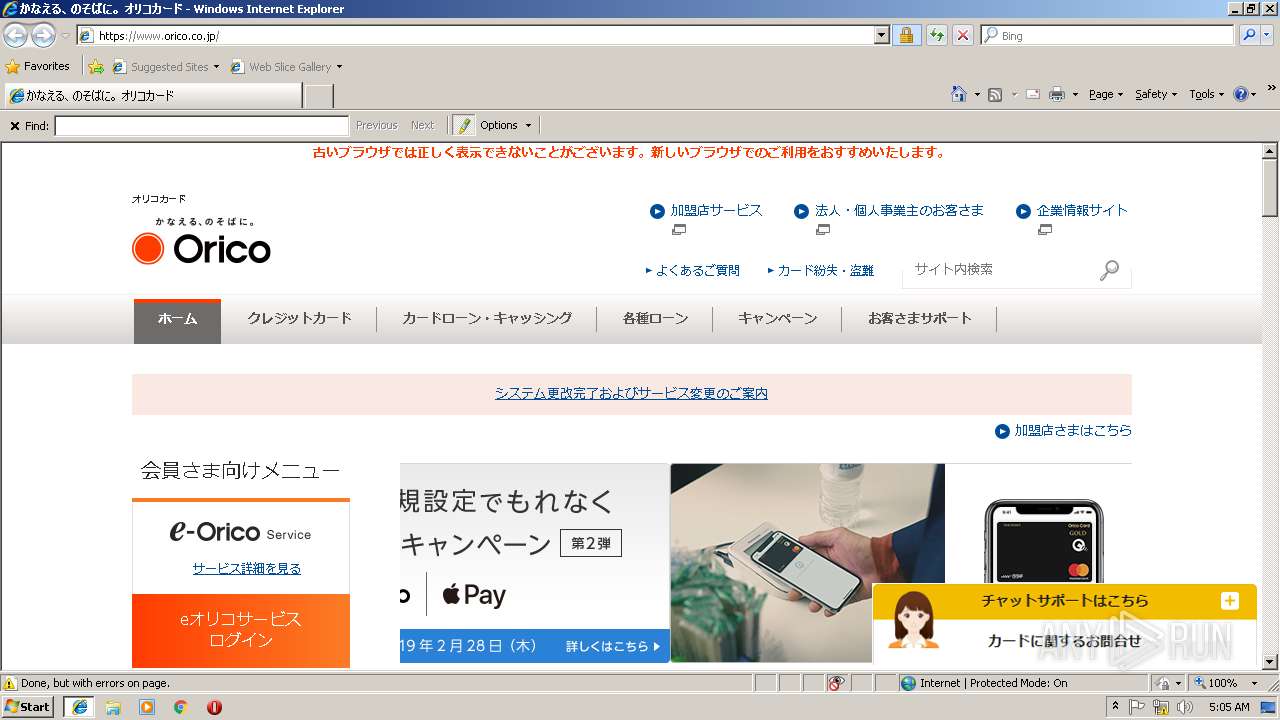
Task: Open media player taskbar icon
Action: coord(147,707)
